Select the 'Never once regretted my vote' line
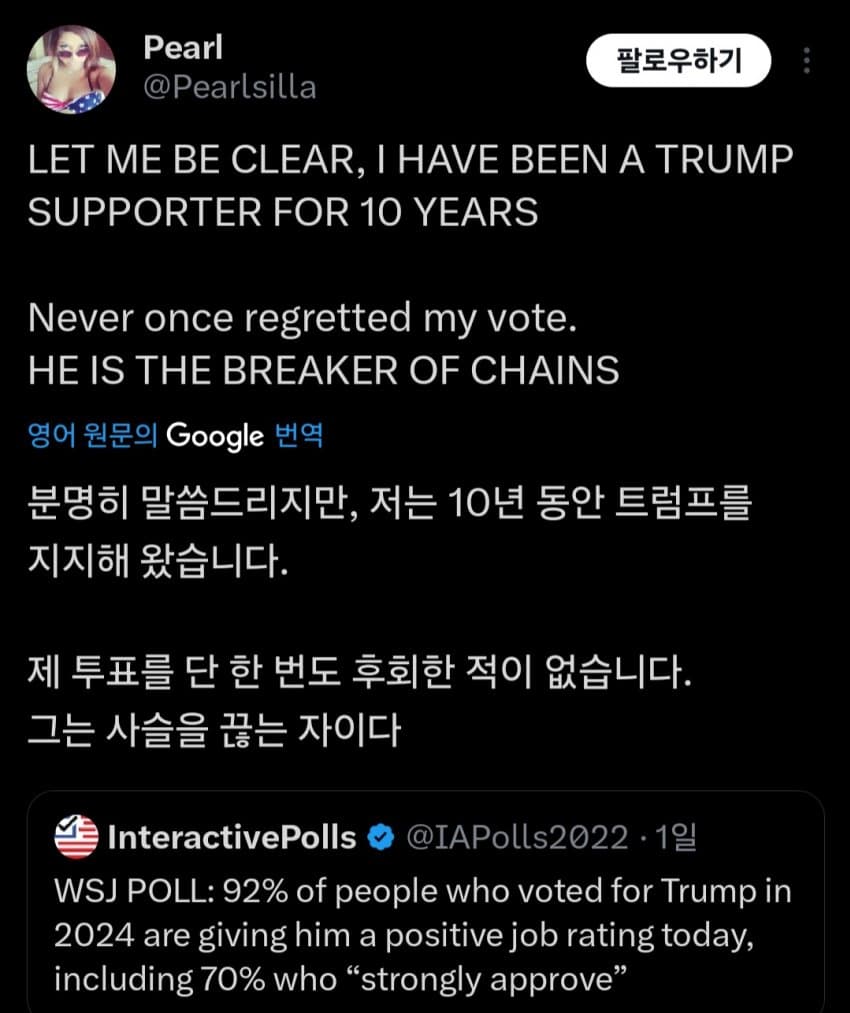 [303, 318]
